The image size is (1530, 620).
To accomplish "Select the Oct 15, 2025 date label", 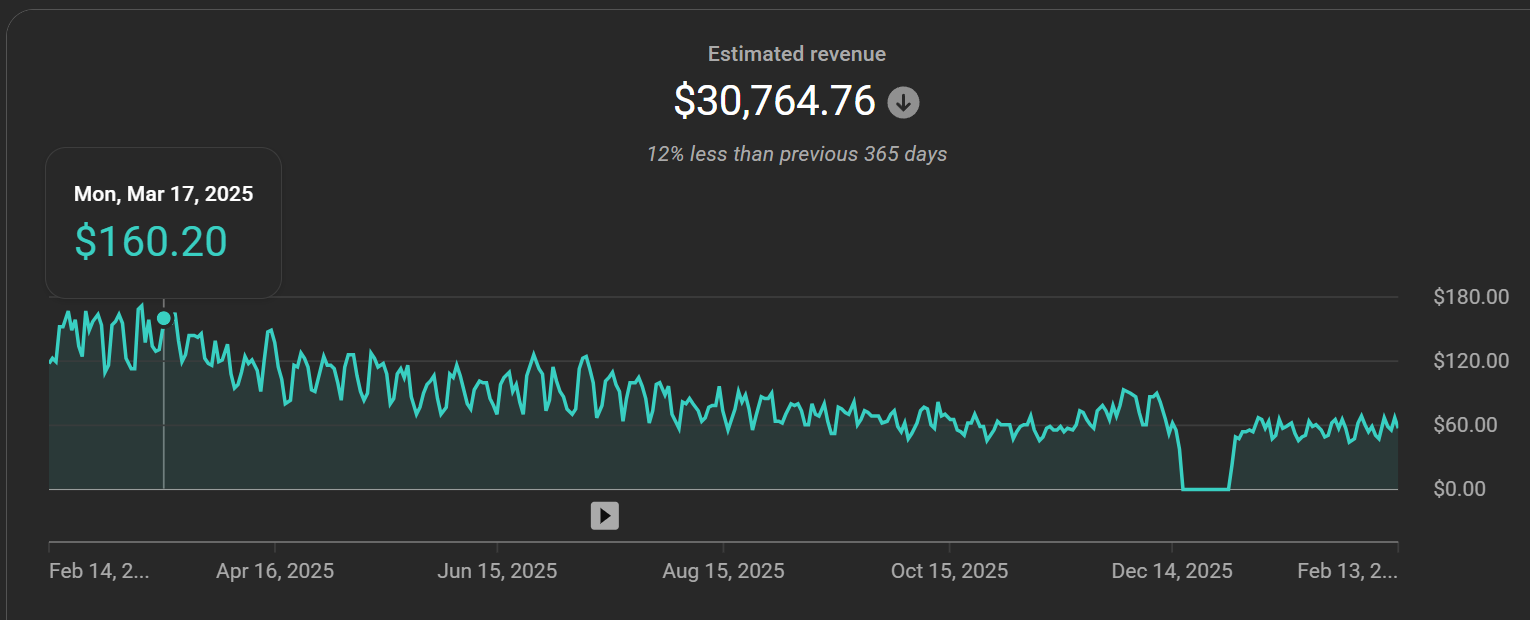I will tap(949, 571).
